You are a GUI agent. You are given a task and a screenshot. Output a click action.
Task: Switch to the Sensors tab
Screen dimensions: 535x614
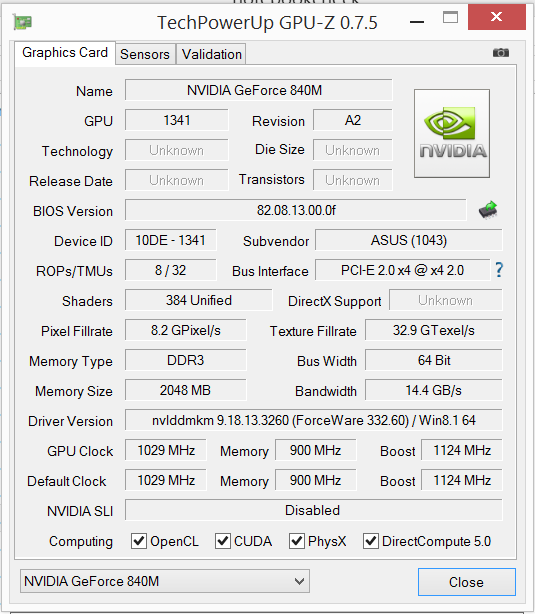click(x=145, y=54)
